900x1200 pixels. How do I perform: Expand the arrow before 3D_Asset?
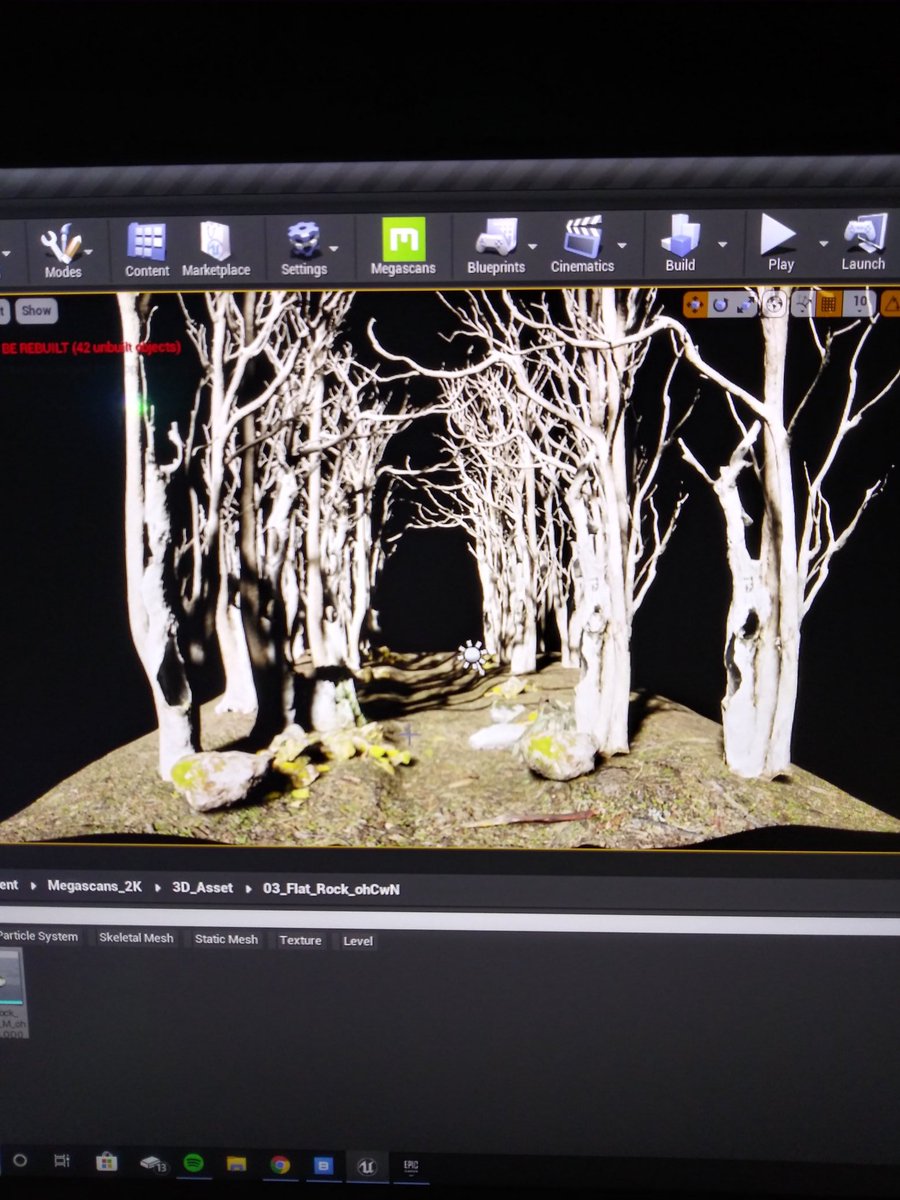(157, 887)
